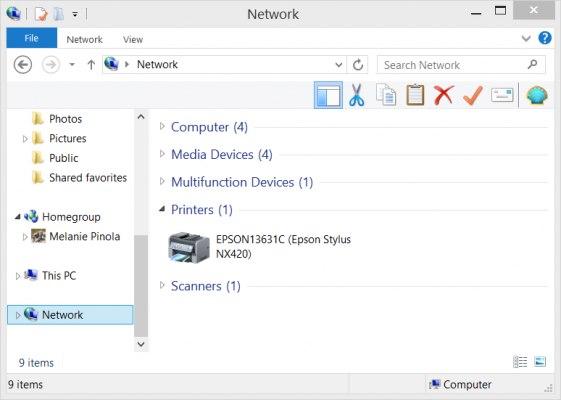The height and width of the screenshot is (400, 561).
Task: Click the red X Delete icon
Action: [x=444, y=95]
